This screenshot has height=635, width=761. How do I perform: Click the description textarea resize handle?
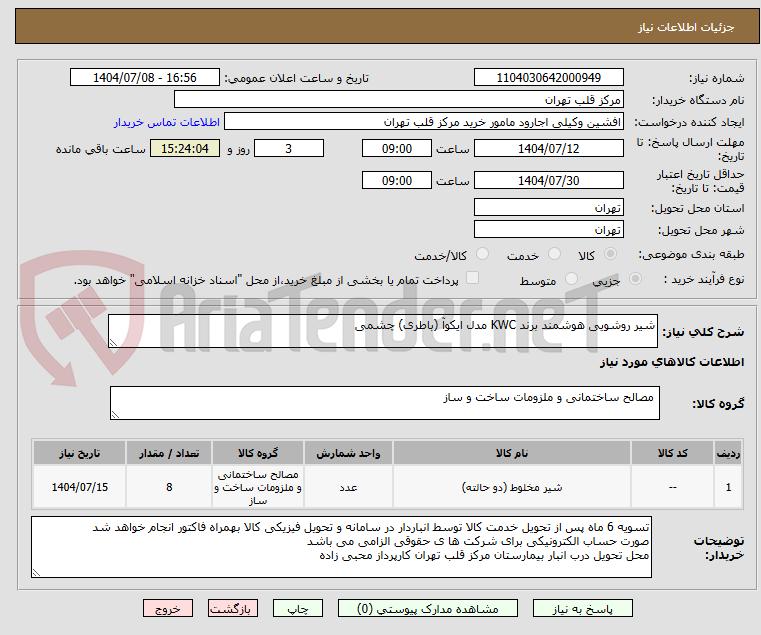113,343
